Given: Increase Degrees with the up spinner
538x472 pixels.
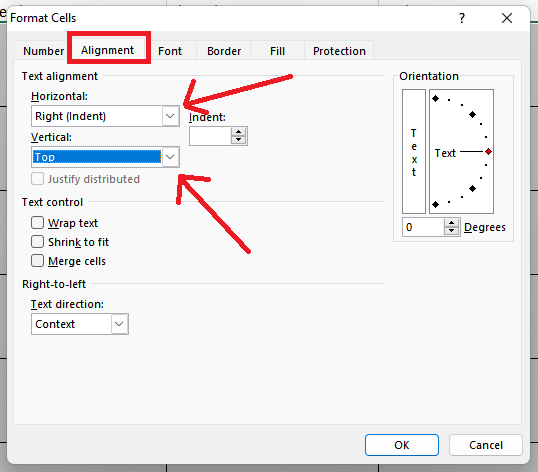Looking at the screenshot, I should 452,223.
